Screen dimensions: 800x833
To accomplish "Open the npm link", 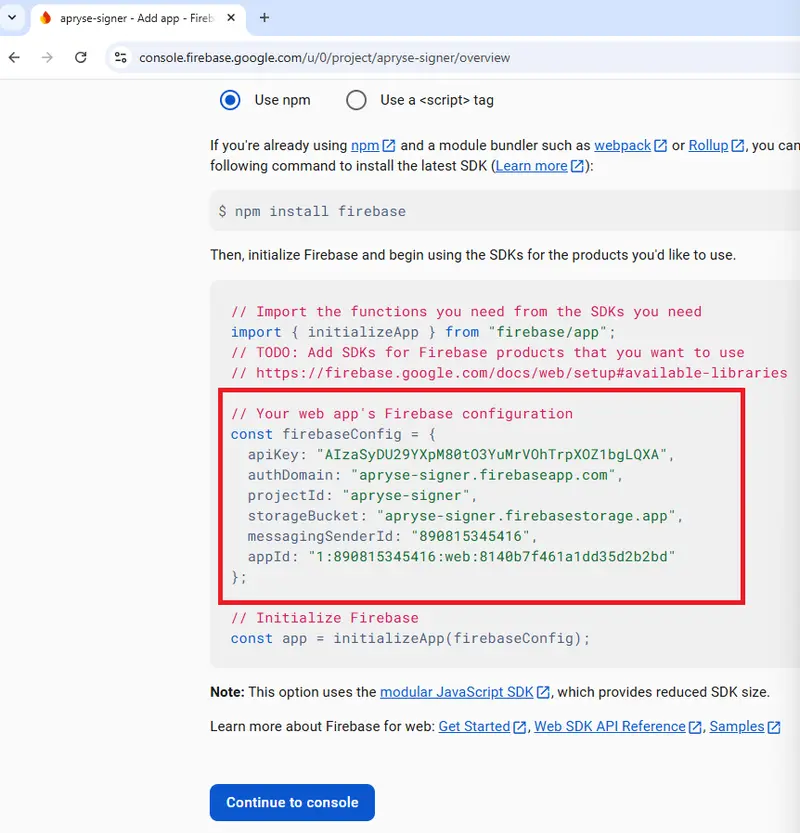I will pyautogui.click(x=365, y=145).
